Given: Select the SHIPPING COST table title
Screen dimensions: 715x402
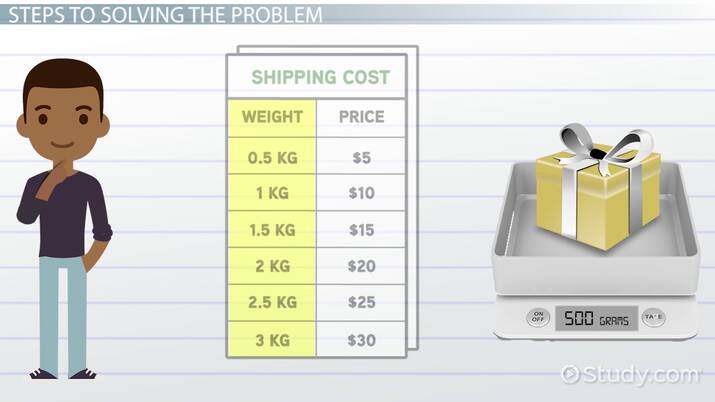Looking at the screenshot, I should pyautogui.click(x=320, y=77).
